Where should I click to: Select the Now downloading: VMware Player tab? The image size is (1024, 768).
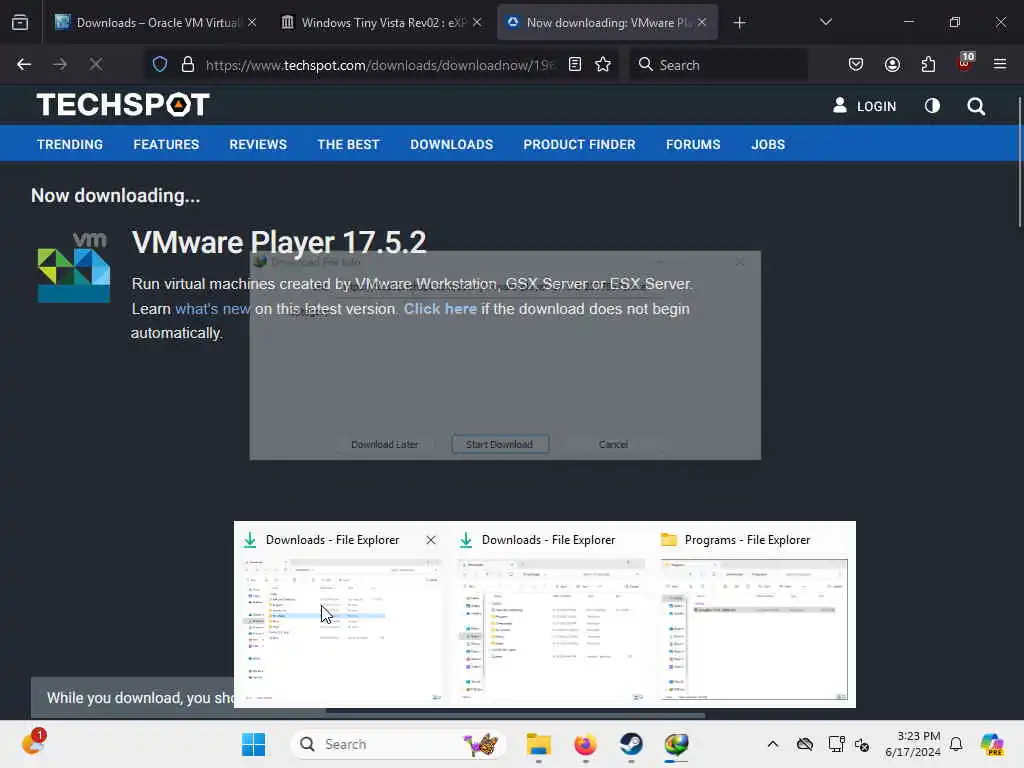pyautogui.click(x=607, y=23)
